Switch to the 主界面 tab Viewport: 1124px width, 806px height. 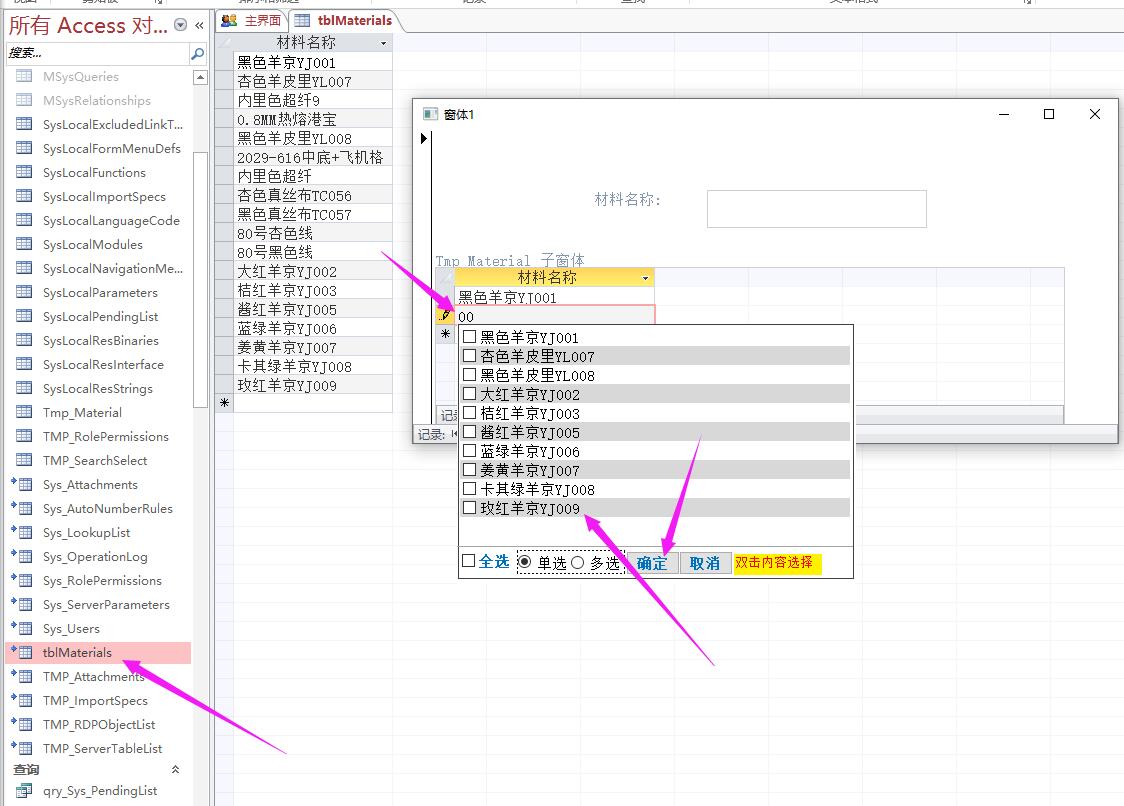[252, 20]
